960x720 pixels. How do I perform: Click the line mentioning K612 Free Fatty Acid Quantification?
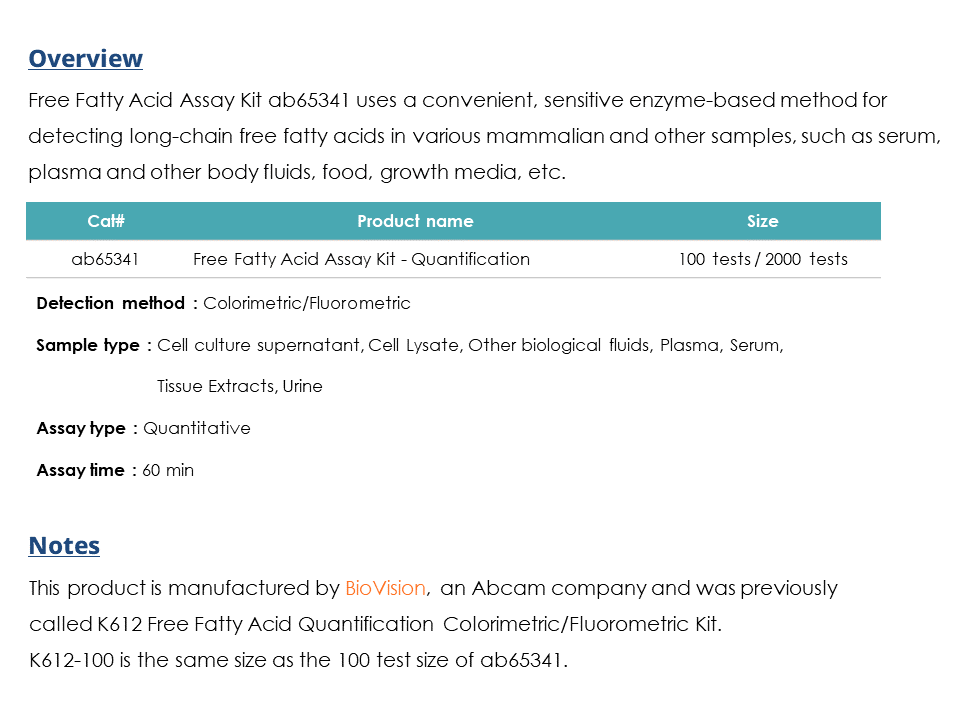[375, 624]
